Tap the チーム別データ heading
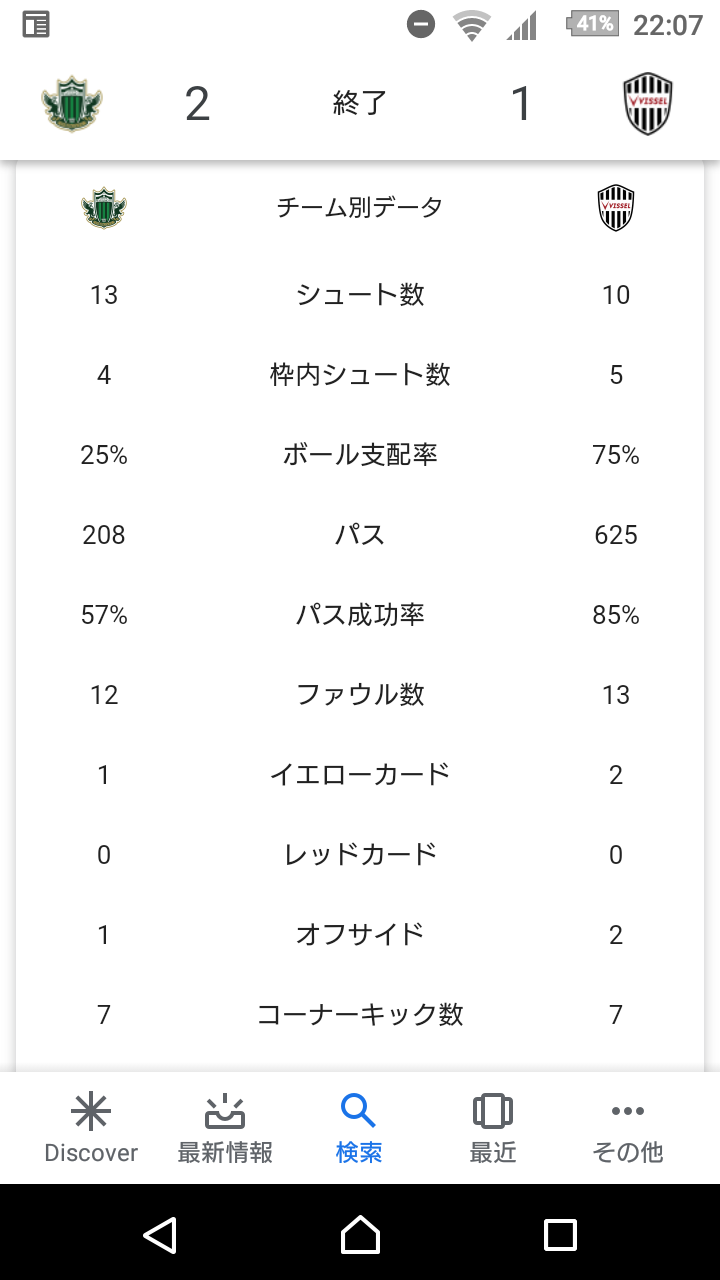Image resolution: width=720 pixels, height=1280 pixels. pos(360,208)
